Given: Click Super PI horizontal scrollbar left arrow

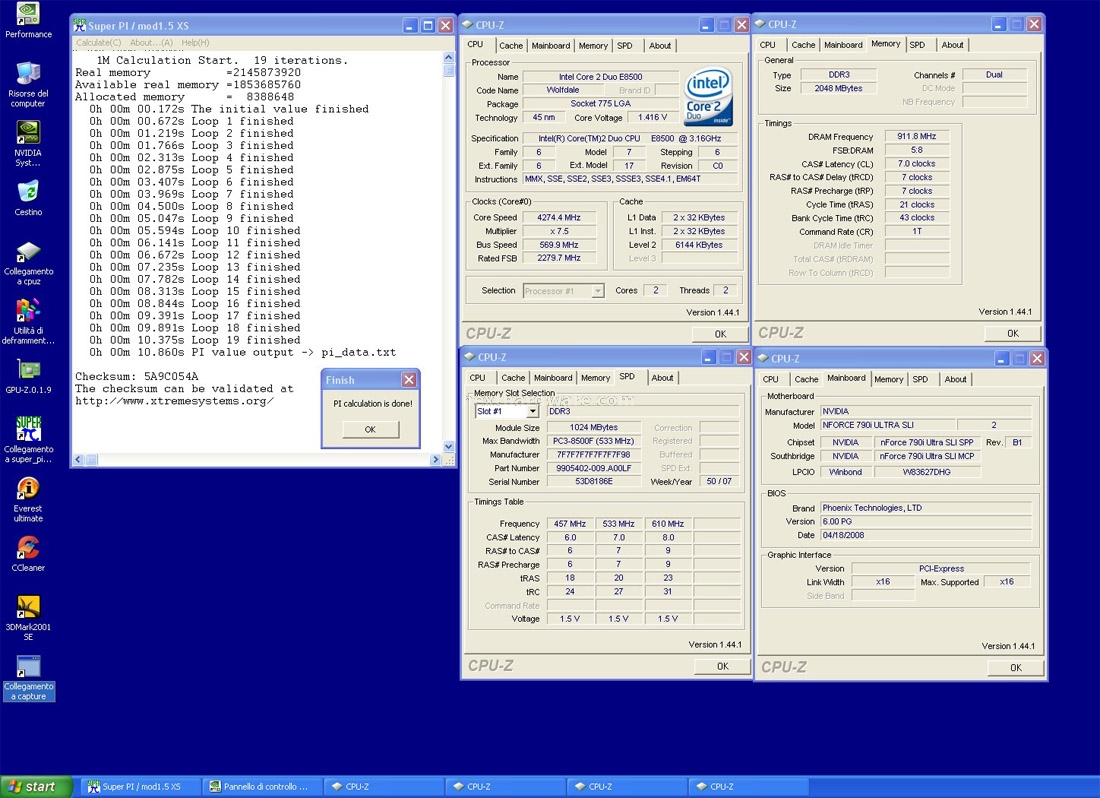Looking at the screenshot, I should pos(79,460).
